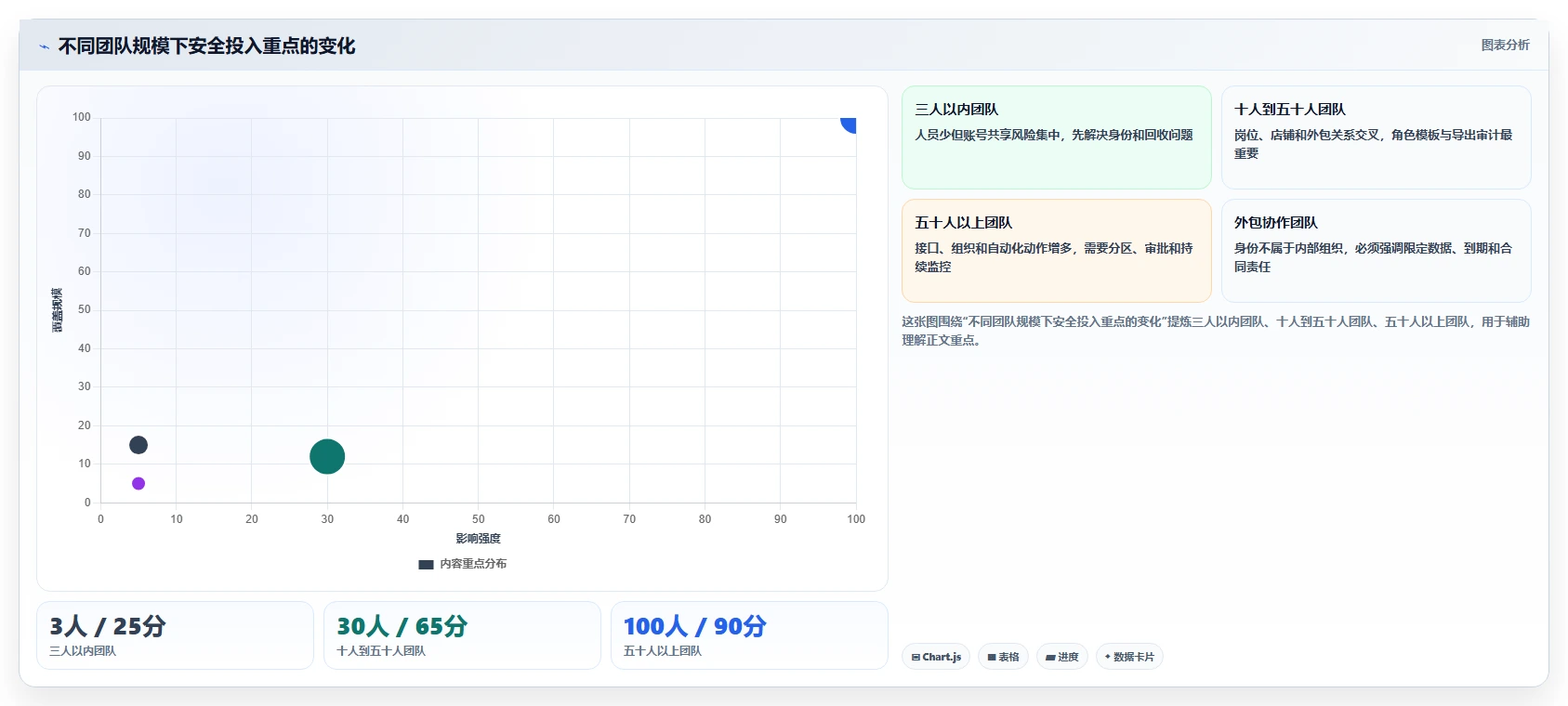Click the chart title 不同团队规模下安全投入重点的变化
This screenshot has height=706, width=1568.
click(206, 46)
